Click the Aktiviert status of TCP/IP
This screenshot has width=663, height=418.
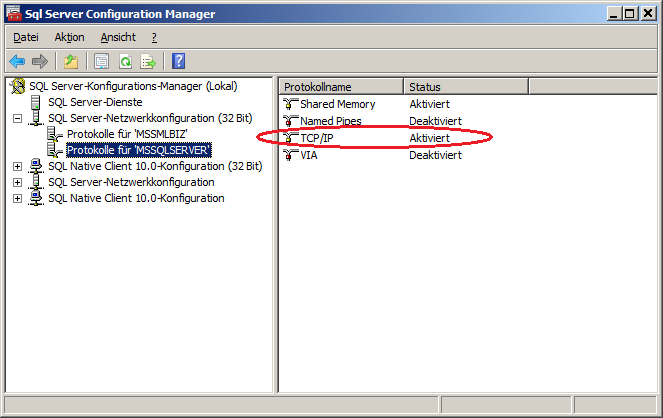[x=430, y=138]
